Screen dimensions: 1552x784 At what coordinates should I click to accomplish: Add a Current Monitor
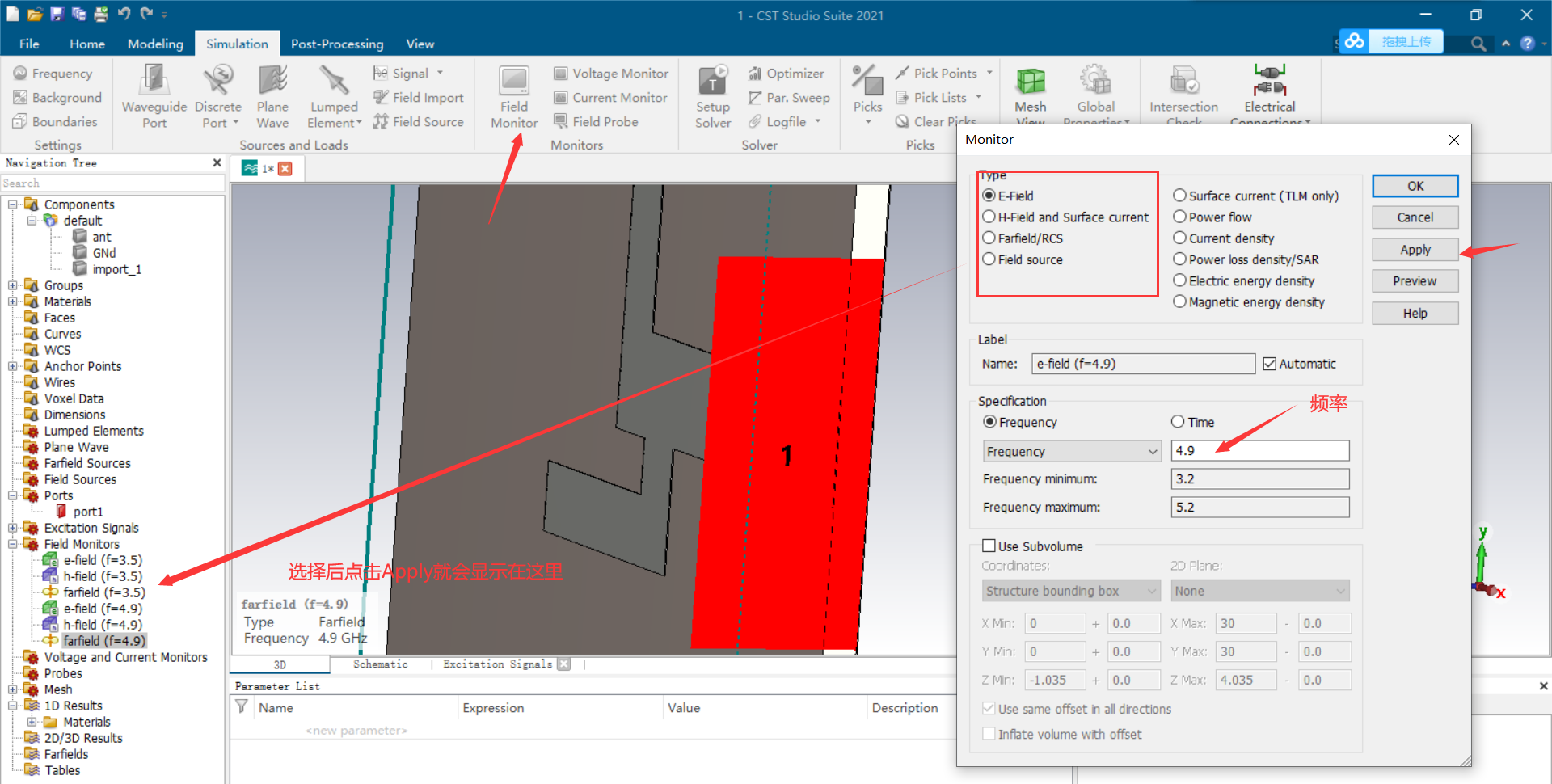[x=610, y=98]
